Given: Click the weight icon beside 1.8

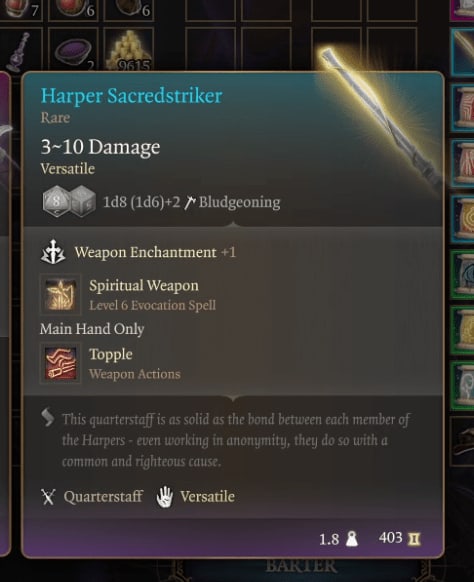Looking at the screenshot, I should point(352,539).
